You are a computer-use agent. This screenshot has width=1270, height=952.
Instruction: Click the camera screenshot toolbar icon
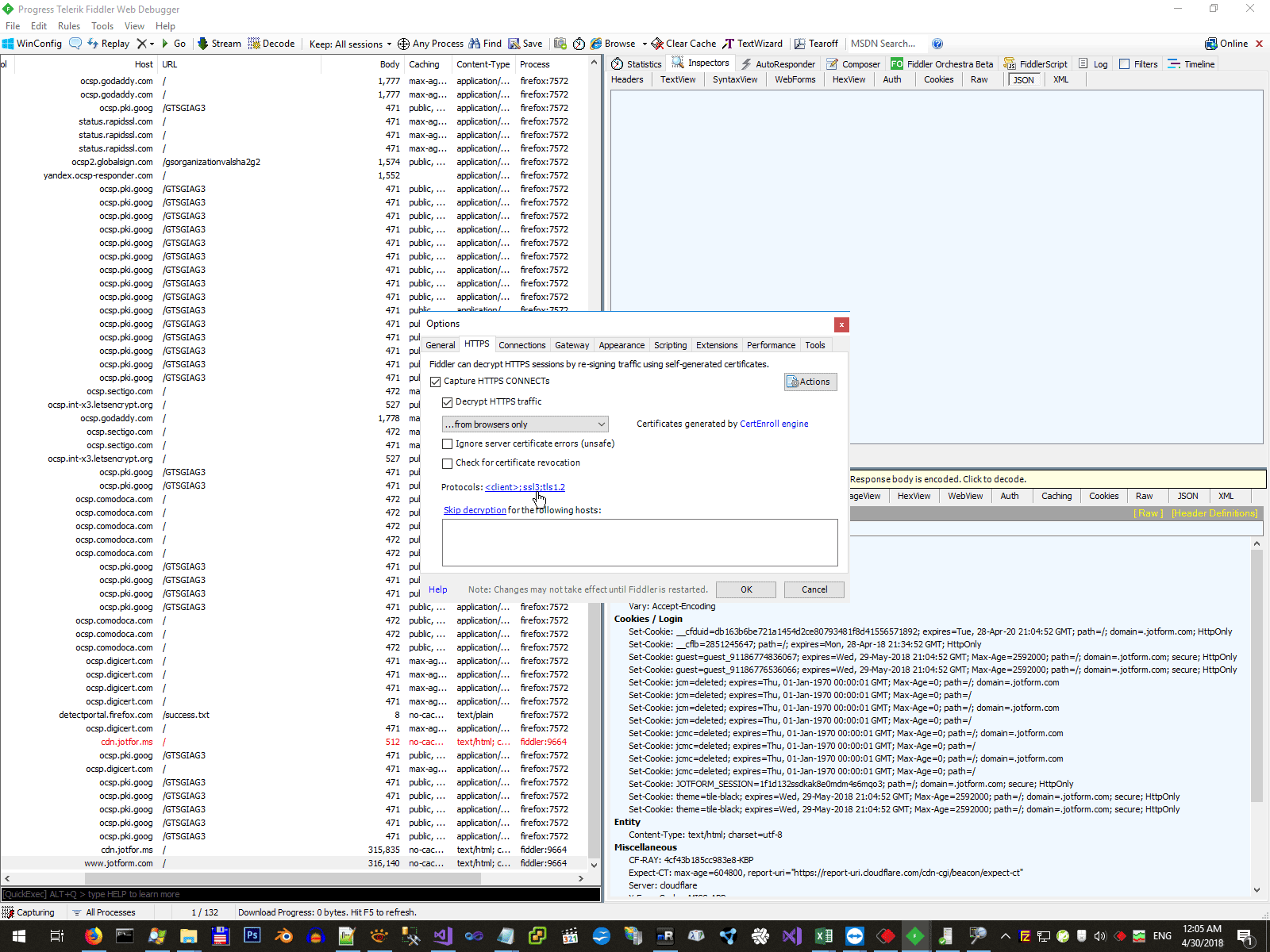coord(560,44)
